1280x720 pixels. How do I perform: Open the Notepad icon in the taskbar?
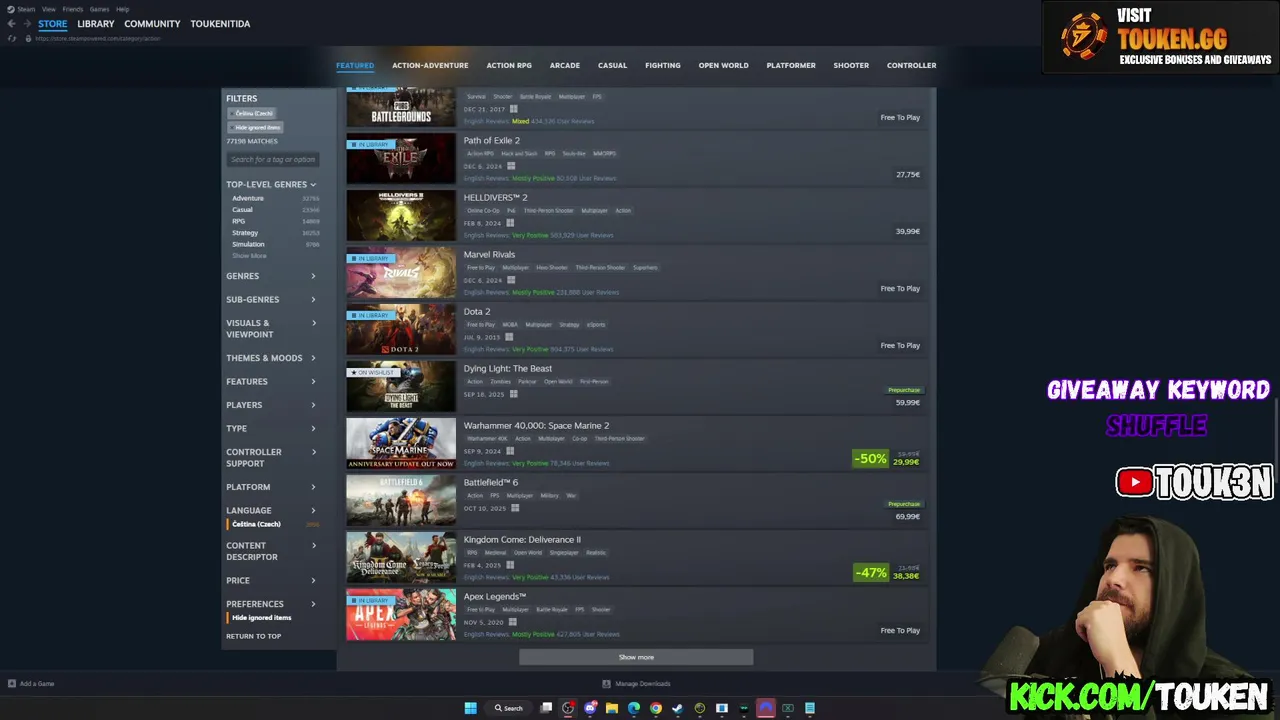[810, 708]
